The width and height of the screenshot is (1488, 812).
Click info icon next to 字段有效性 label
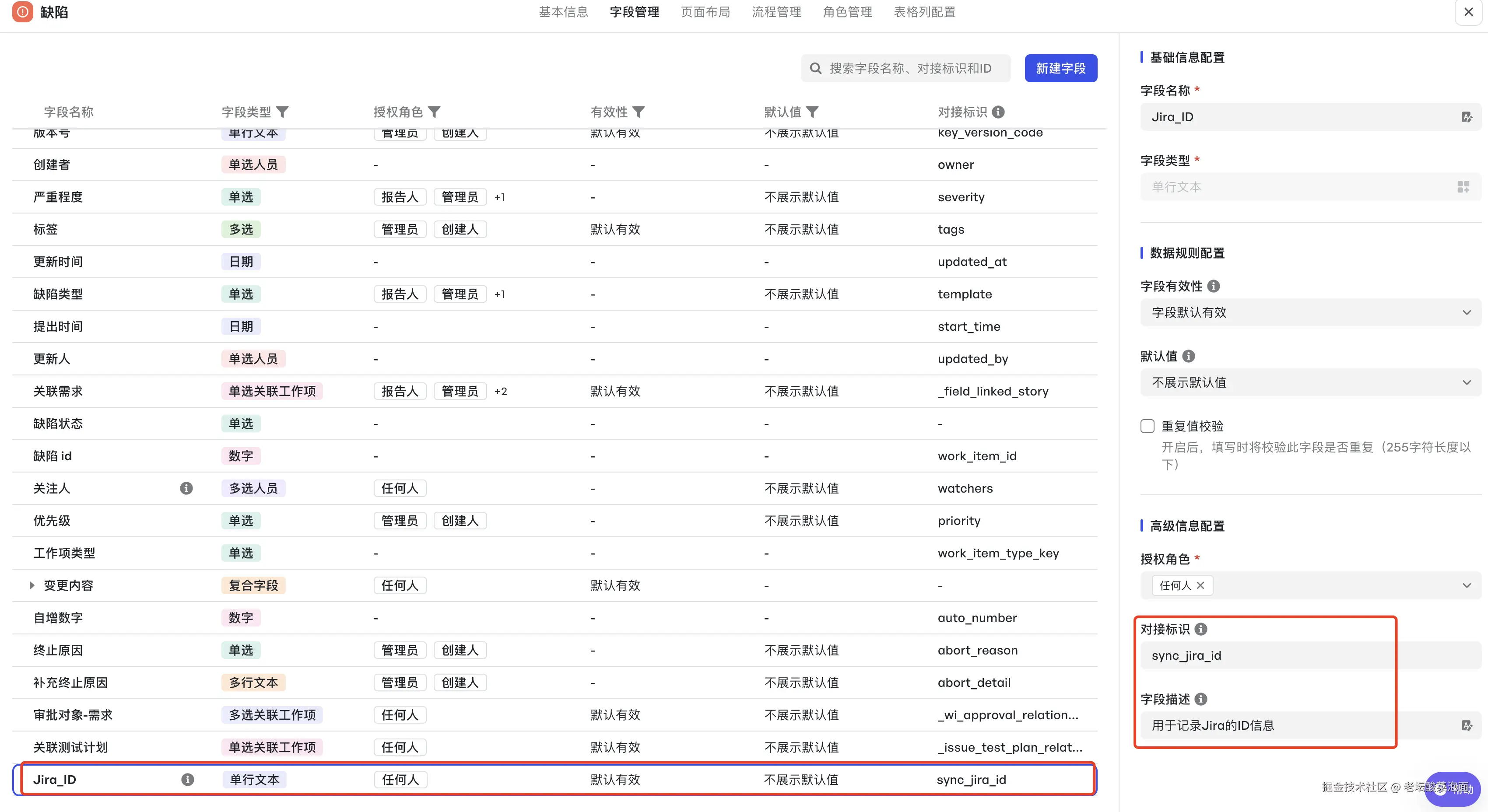coord(1214,287)
